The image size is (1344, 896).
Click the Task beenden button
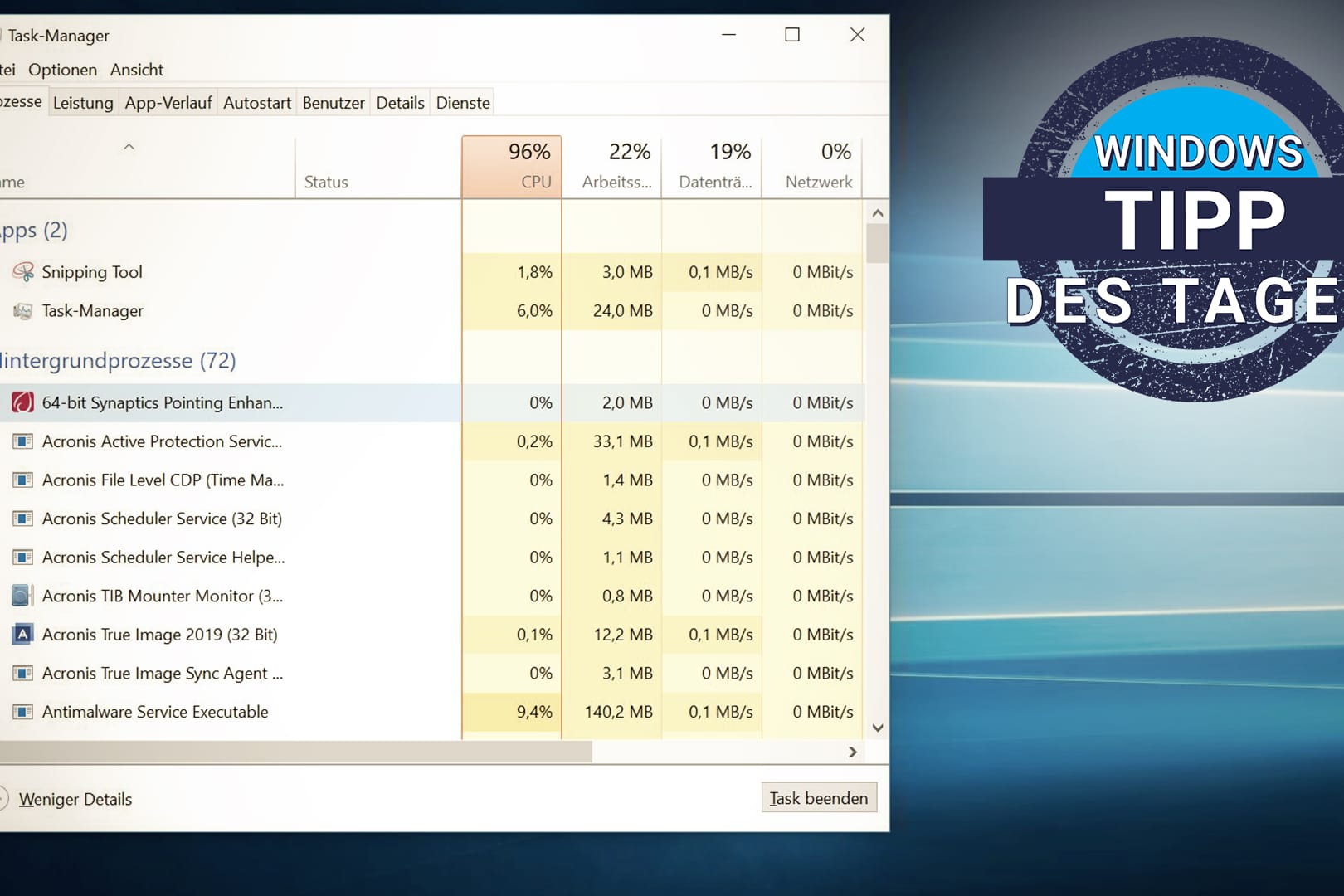(819, 798)
